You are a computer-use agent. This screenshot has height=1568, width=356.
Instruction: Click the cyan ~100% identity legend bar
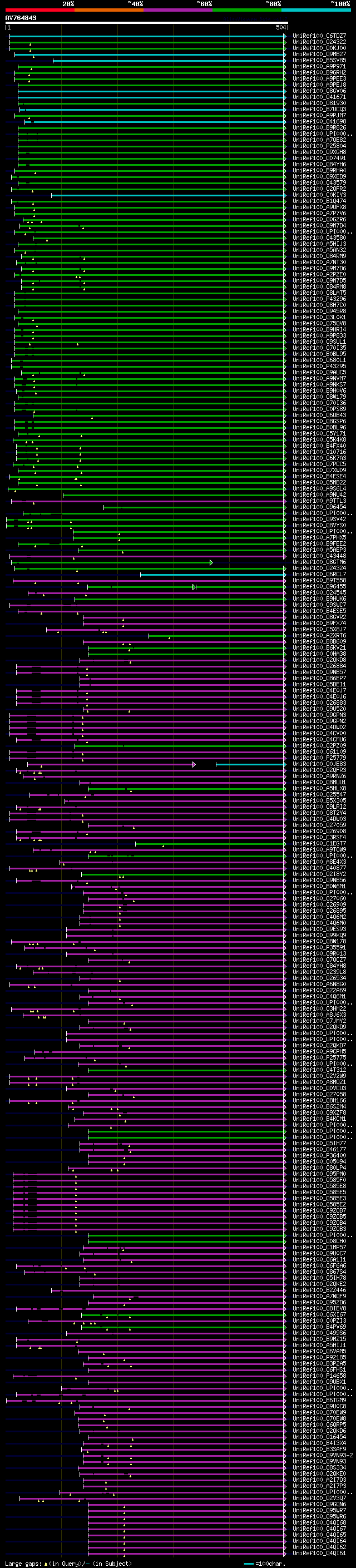[x=316, y=10]
